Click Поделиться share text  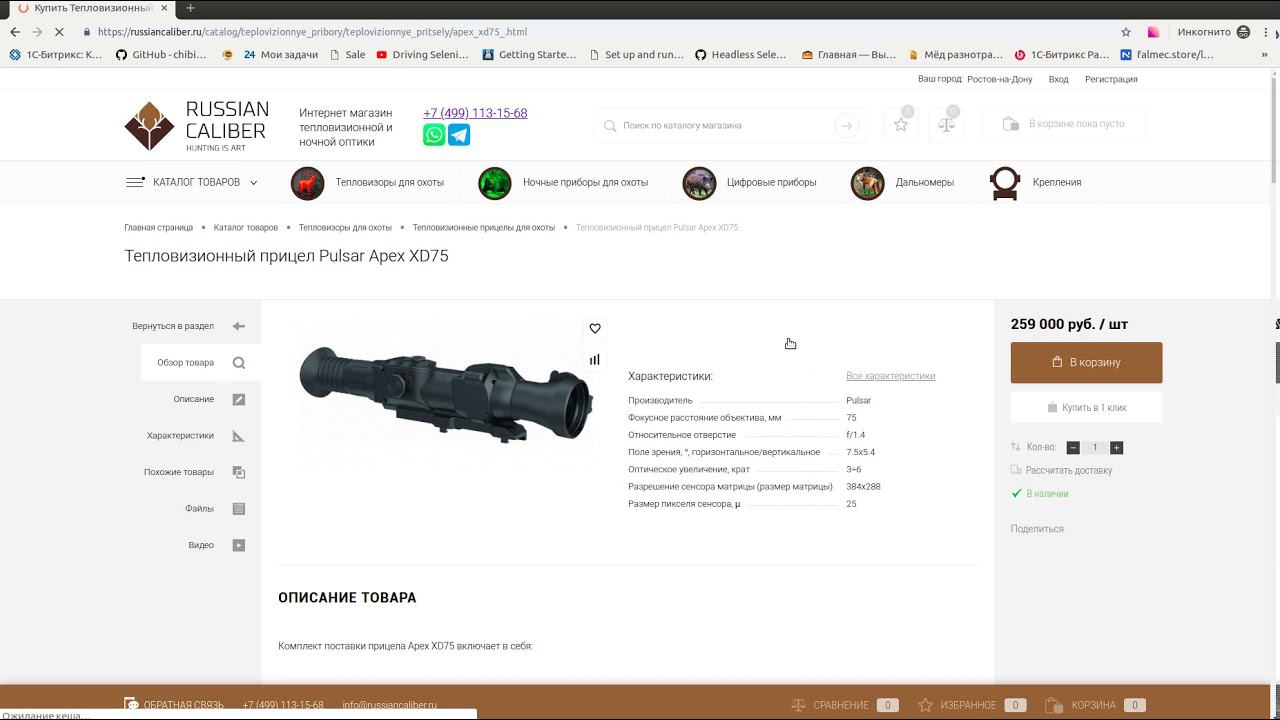click(x=1037, y=529)
